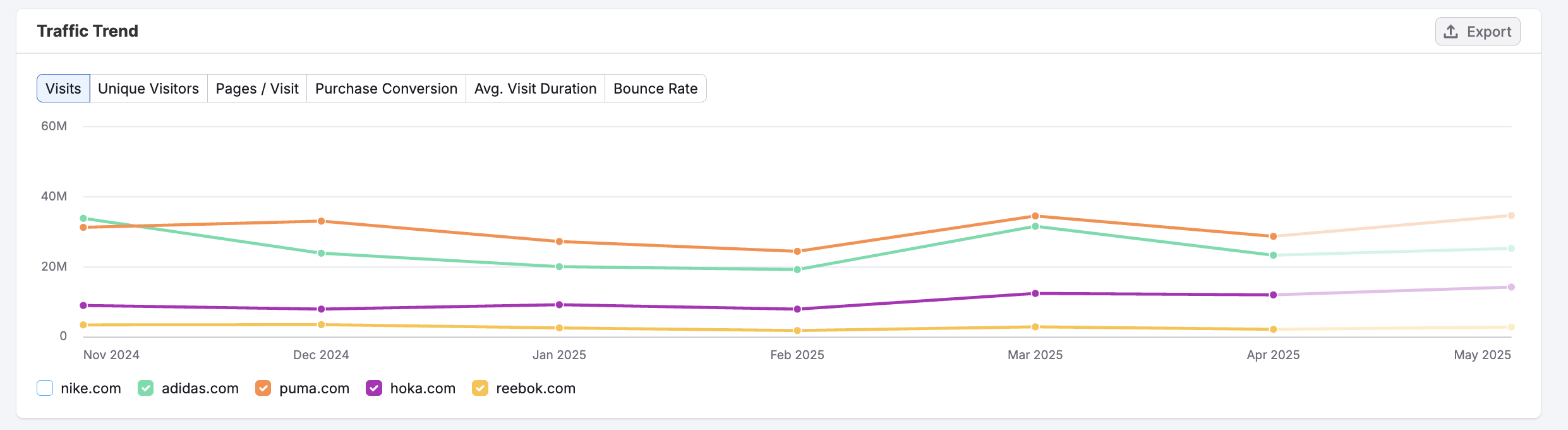The image size is (1568, 430).
Task: Click puma.com data point at Mar 2025
Action: pos(1035,216)
